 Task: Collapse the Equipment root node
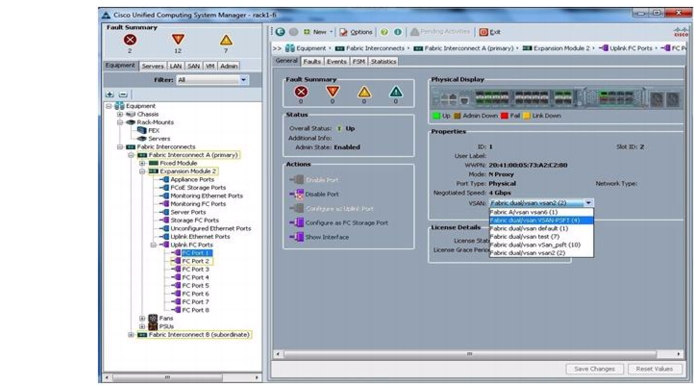tap(109, 106)
